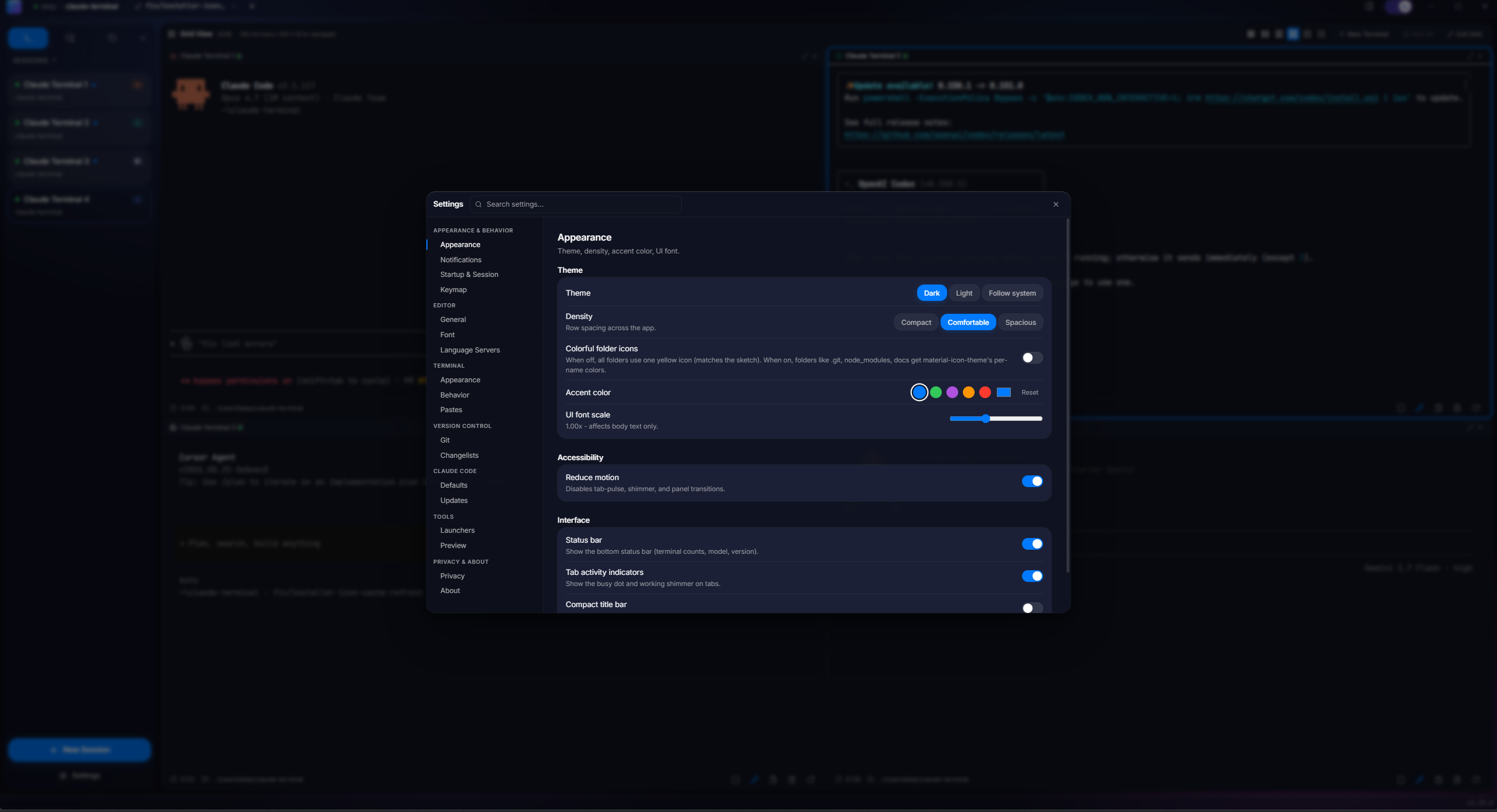
Task: Open the Updates settings page
Action: (454, 501)
